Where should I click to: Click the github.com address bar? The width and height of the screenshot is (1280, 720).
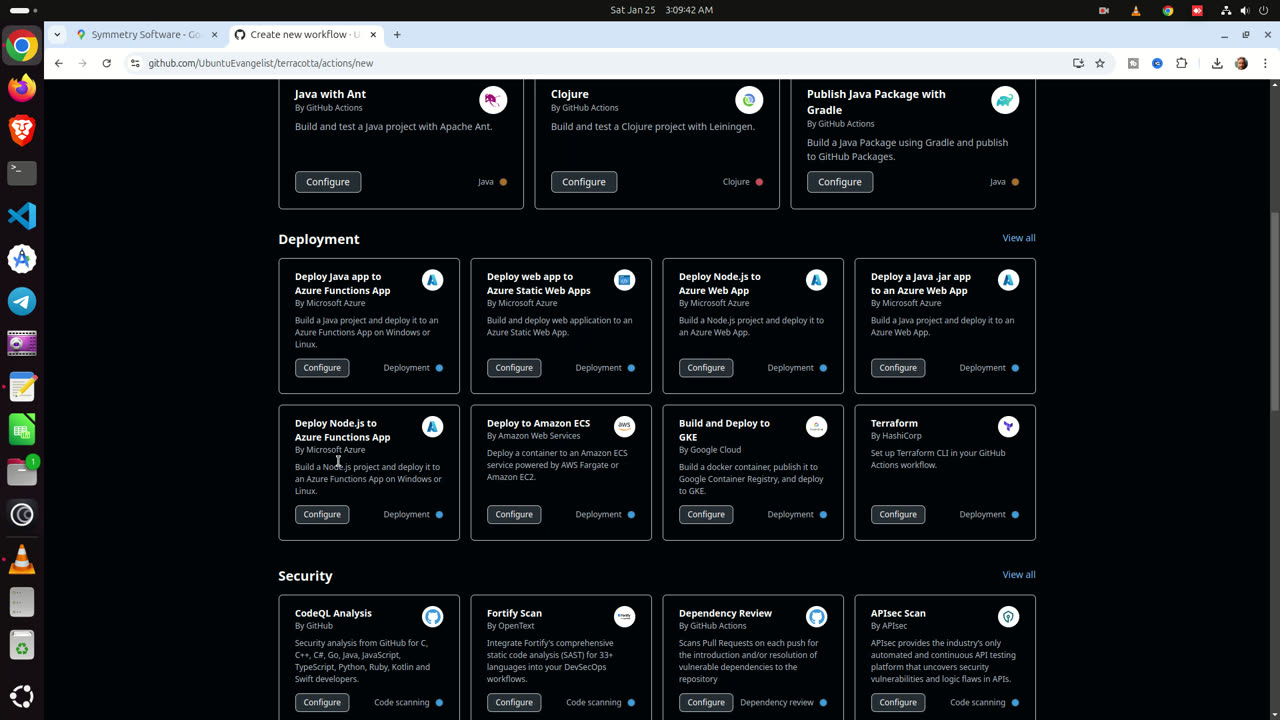[600, 63]
